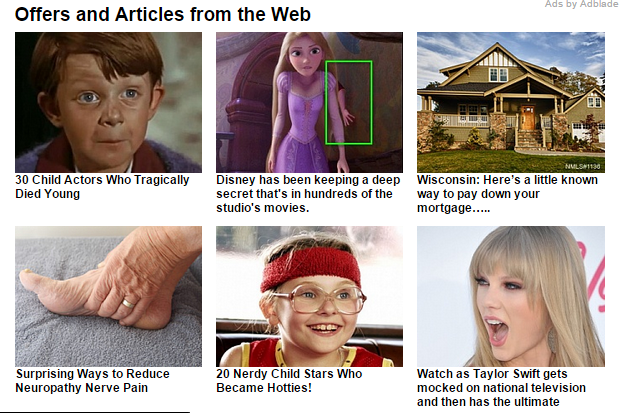622x413 pixels.
Task: Click the NMLS#1136 watermark on house image
Action: [583, 166]
